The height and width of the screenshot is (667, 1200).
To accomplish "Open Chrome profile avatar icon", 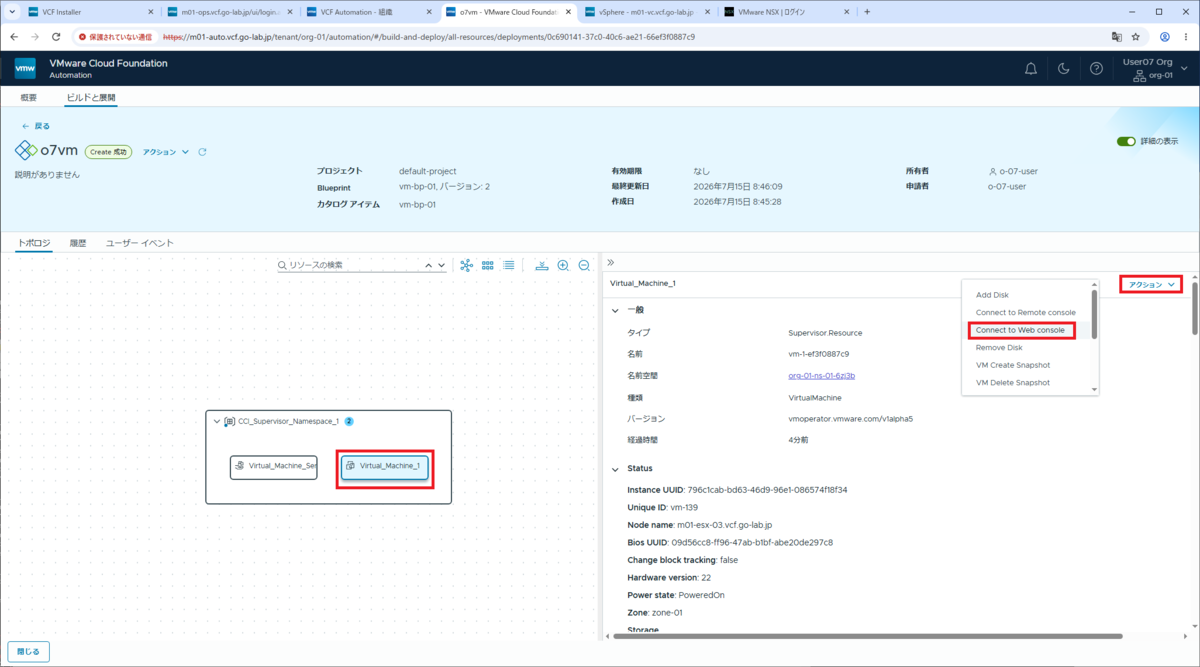I will point(1165,36).
